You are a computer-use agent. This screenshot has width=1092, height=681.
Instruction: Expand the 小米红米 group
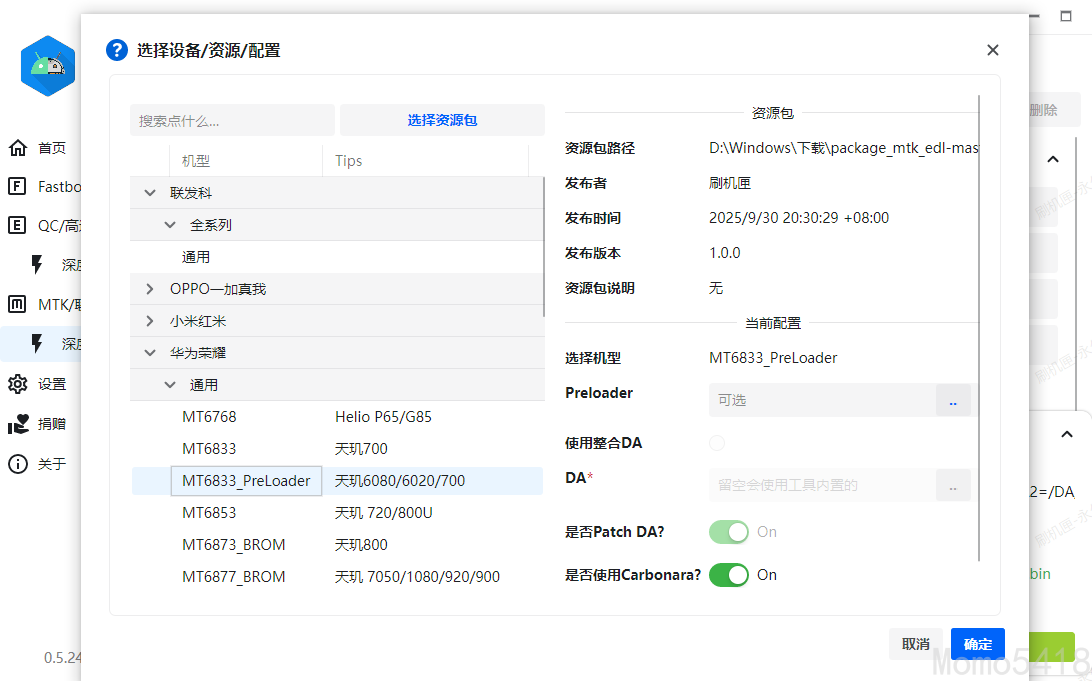(x=150, y=321)
